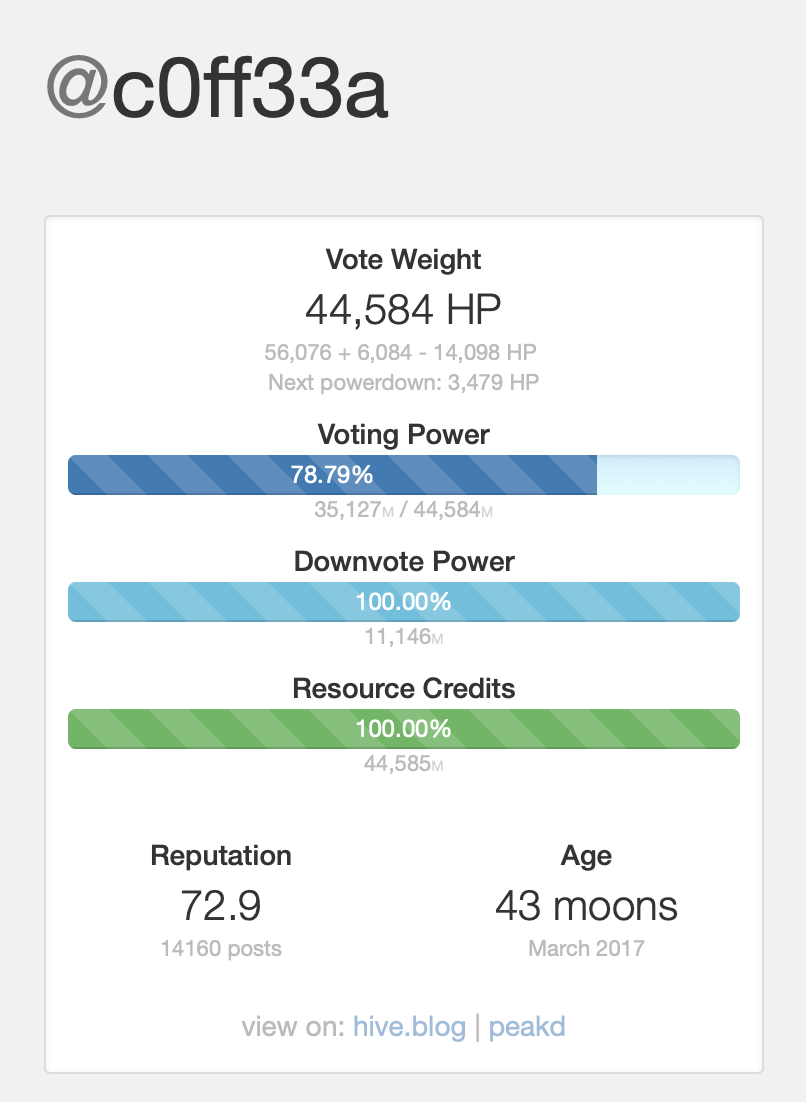Click the 14160 posts count
Viewport: 806px width, 1102px height.
(x=221, y=948)
